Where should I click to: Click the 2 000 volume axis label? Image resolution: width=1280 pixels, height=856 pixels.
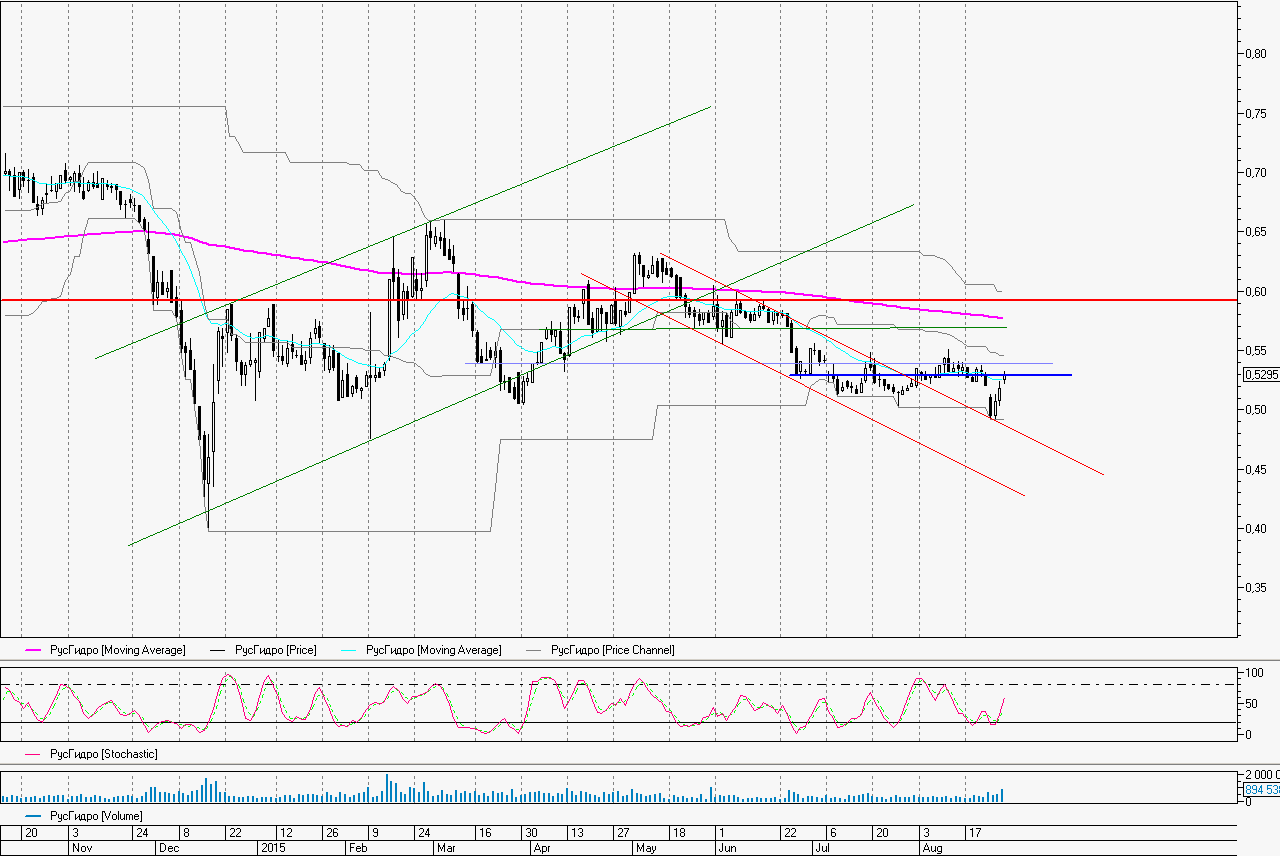point(1261,776)
